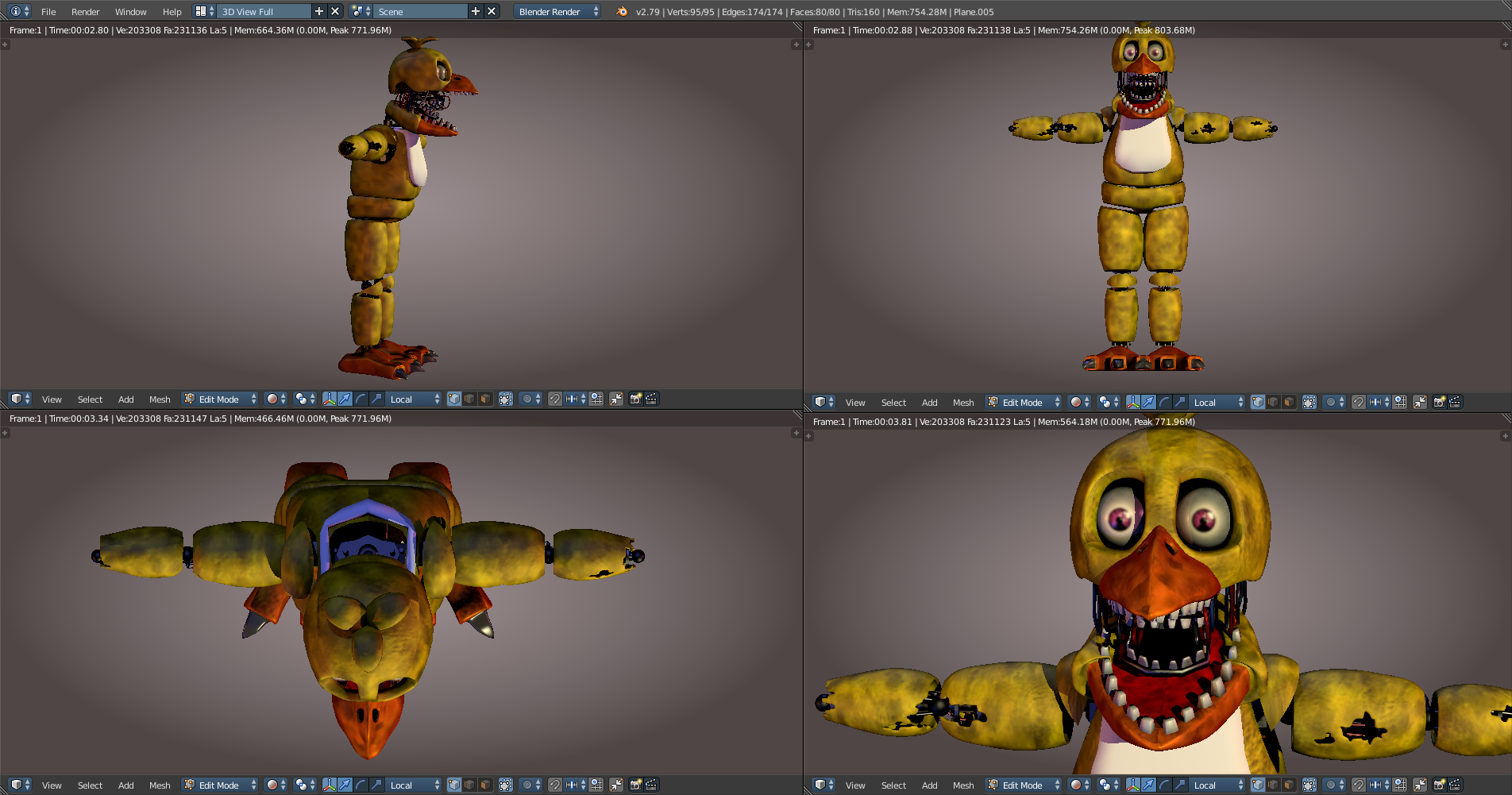This screenshot has width=1512, height=795.
Task: Open Mesh menu in side-view viewport
Action: (160, 399)
